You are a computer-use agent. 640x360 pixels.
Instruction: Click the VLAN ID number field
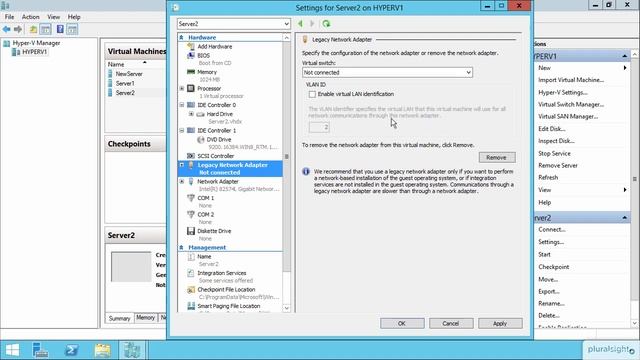(x=319, y=127)
